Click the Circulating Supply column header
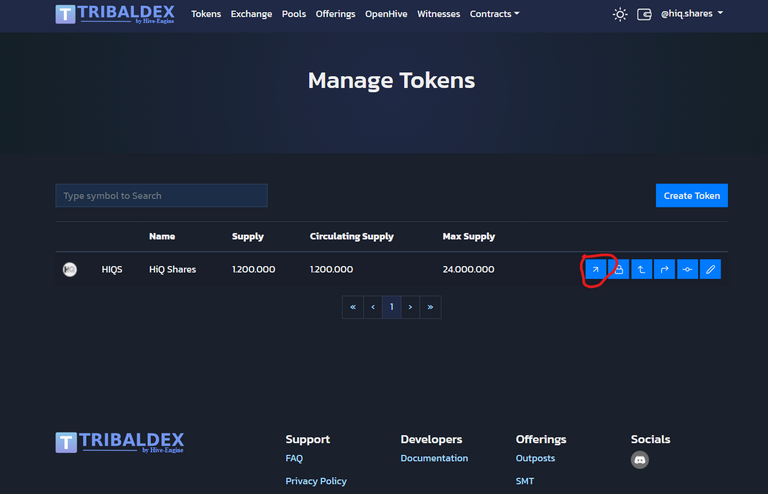This screenshot has width=768, height=494. coord(352,236)
